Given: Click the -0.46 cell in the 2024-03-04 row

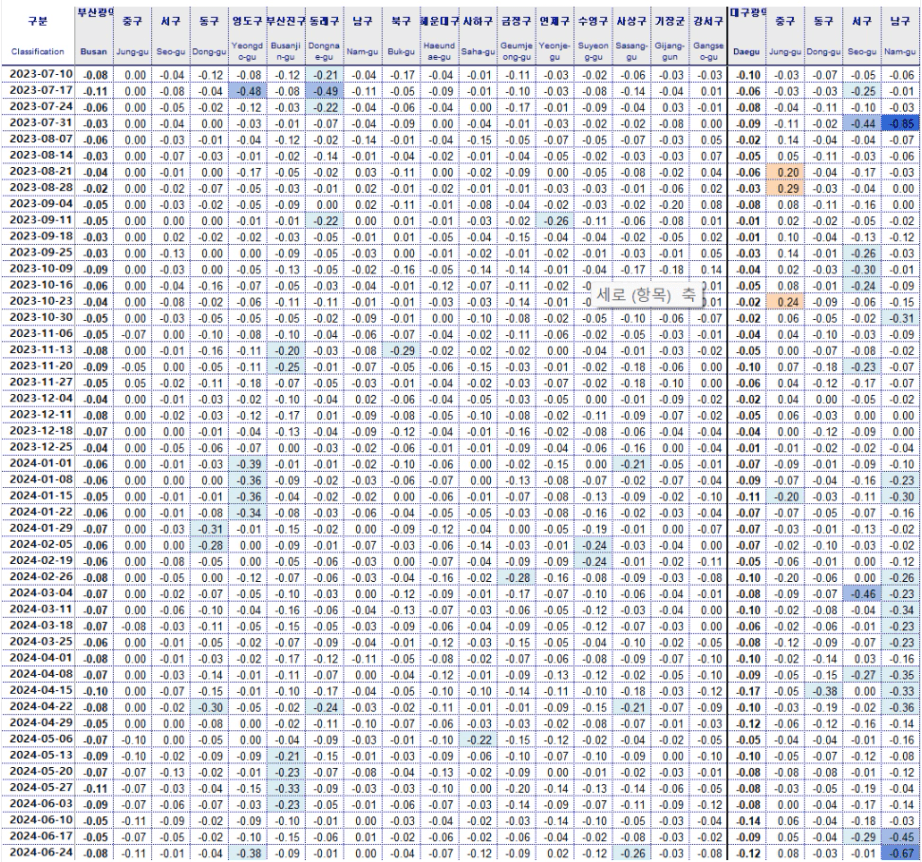Looking at the screenshot, I should coord(863,593).
